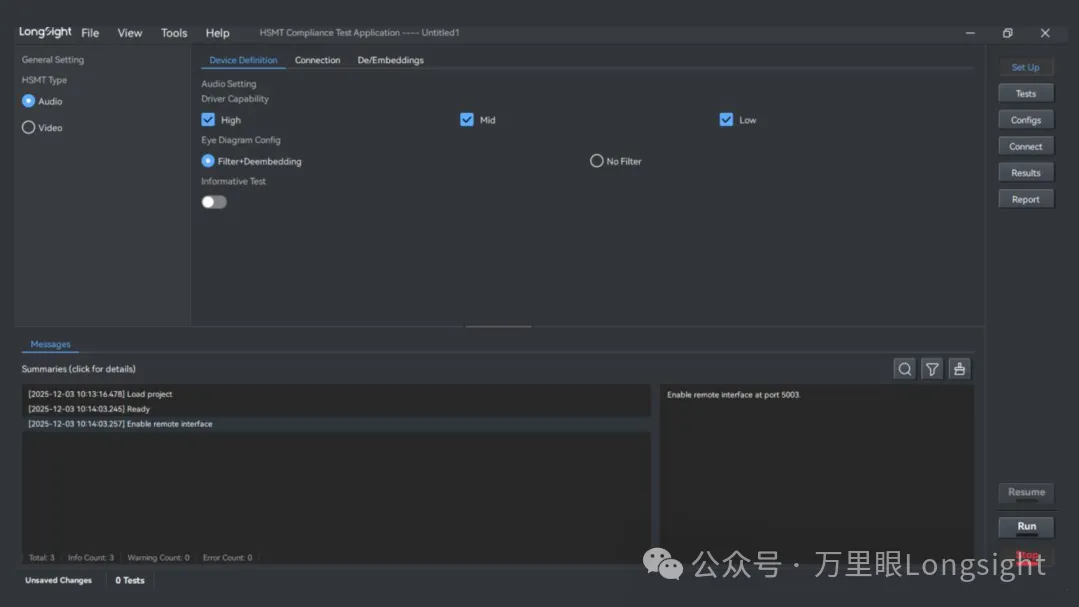This screenshot has width=1079, height=607.
Task: Click the General Setting heading
Action: 52,60
